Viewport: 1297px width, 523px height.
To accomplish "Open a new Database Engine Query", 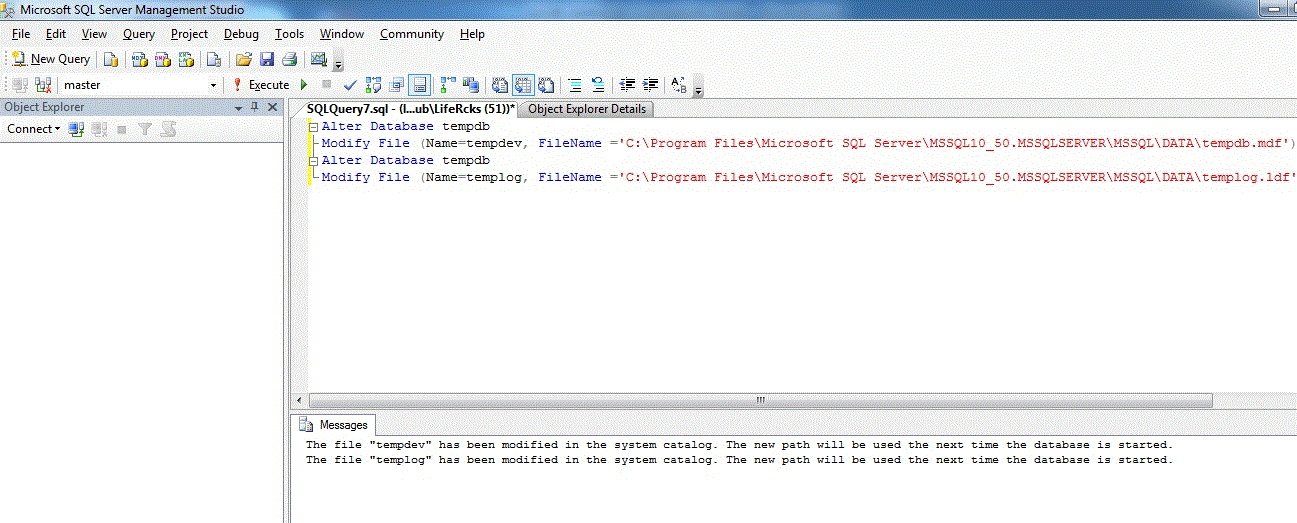I will click(x=111, y=59).
